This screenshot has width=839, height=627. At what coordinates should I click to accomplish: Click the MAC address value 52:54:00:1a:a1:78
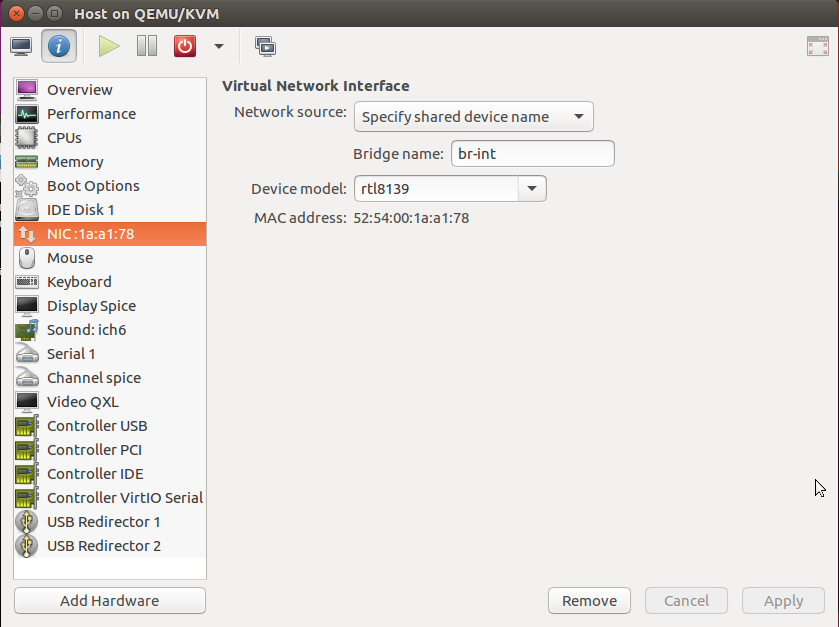[x=411, y=218]
